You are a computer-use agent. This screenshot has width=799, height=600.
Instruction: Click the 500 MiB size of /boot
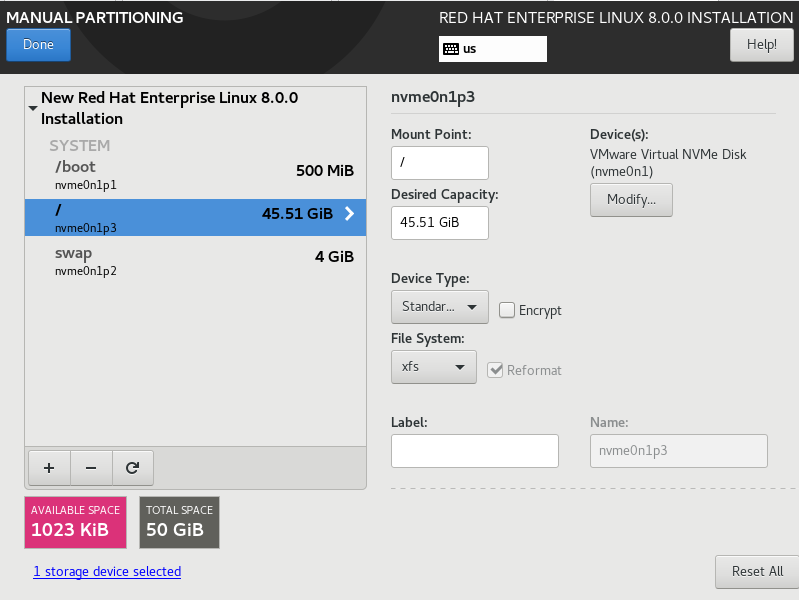tap(325, 171)
